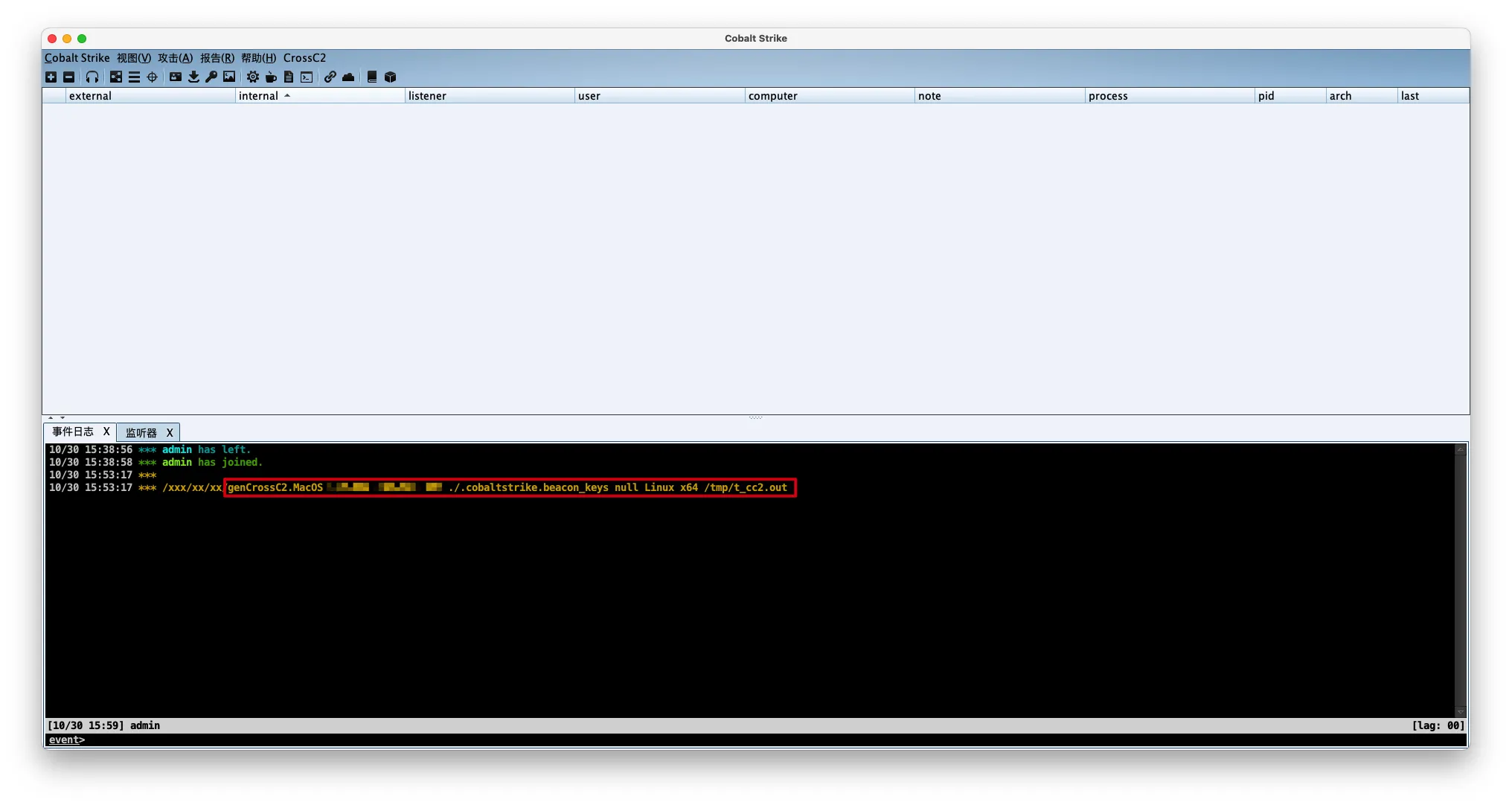Open credentials via key icon
Viewport: 1512px width, 805px height.
click(211, 77)
